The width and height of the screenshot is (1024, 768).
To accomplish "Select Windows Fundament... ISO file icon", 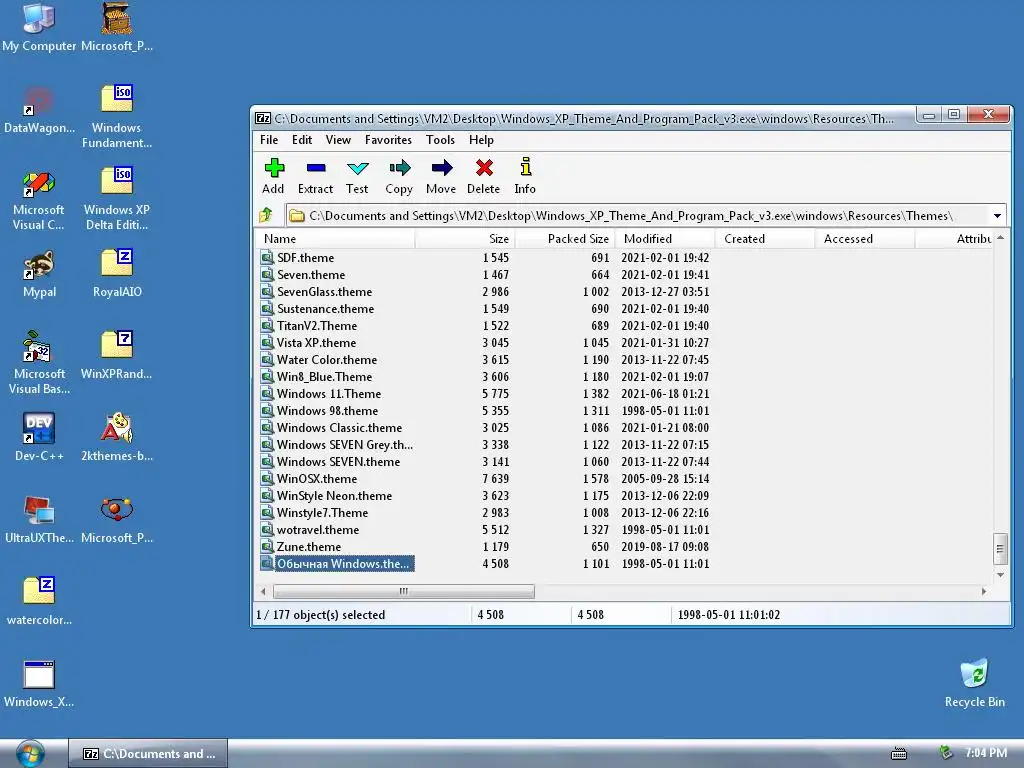I will click(117, 116).
